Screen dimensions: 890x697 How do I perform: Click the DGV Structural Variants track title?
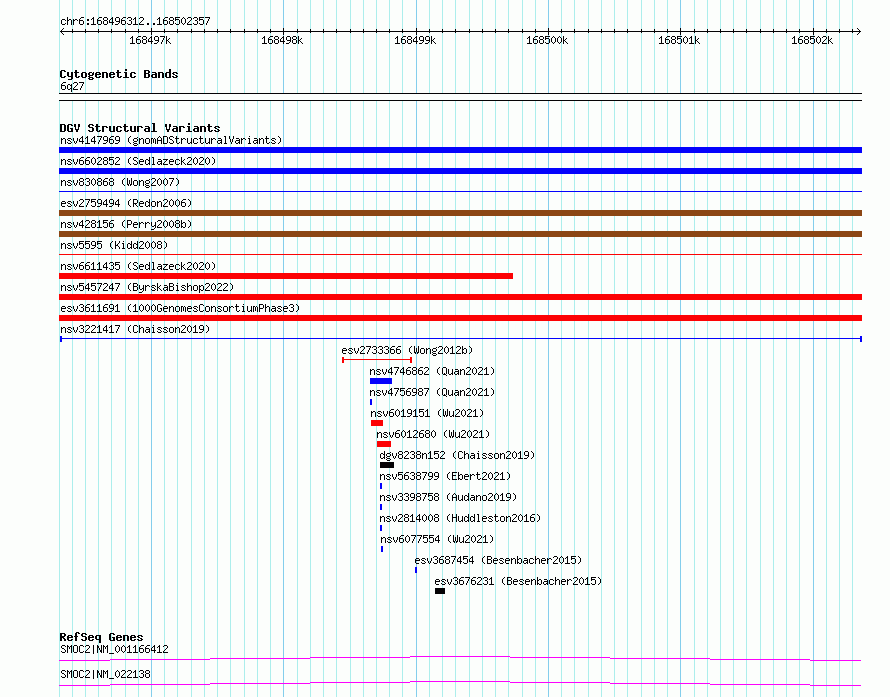click(x=140, y=128)
